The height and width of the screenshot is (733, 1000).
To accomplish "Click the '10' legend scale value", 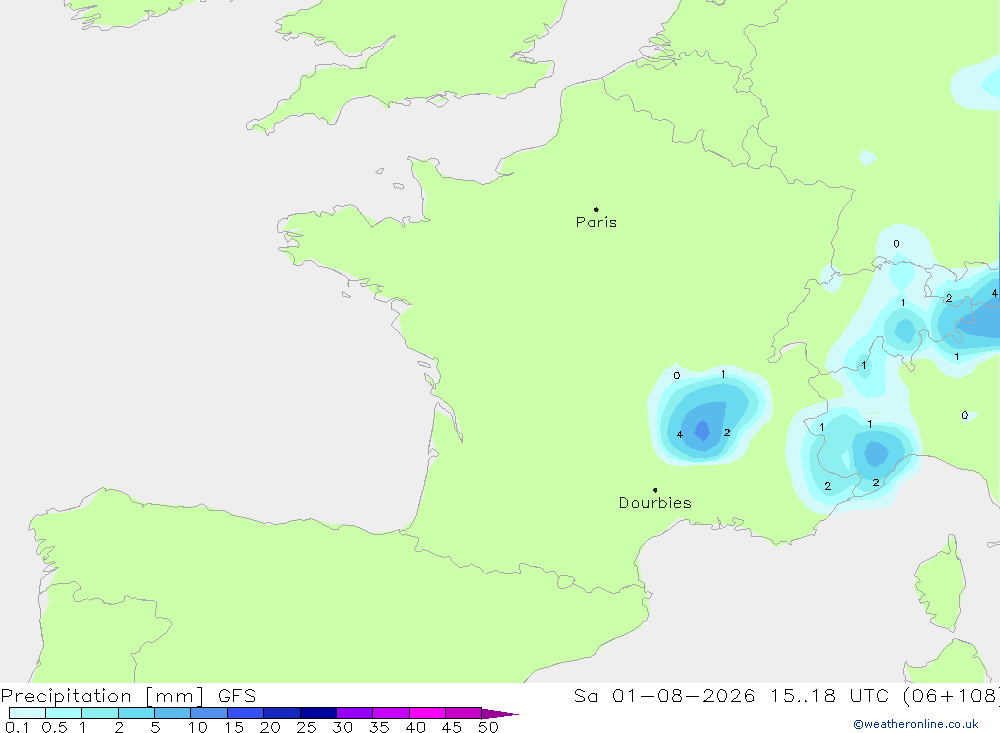I will point(198,727).
